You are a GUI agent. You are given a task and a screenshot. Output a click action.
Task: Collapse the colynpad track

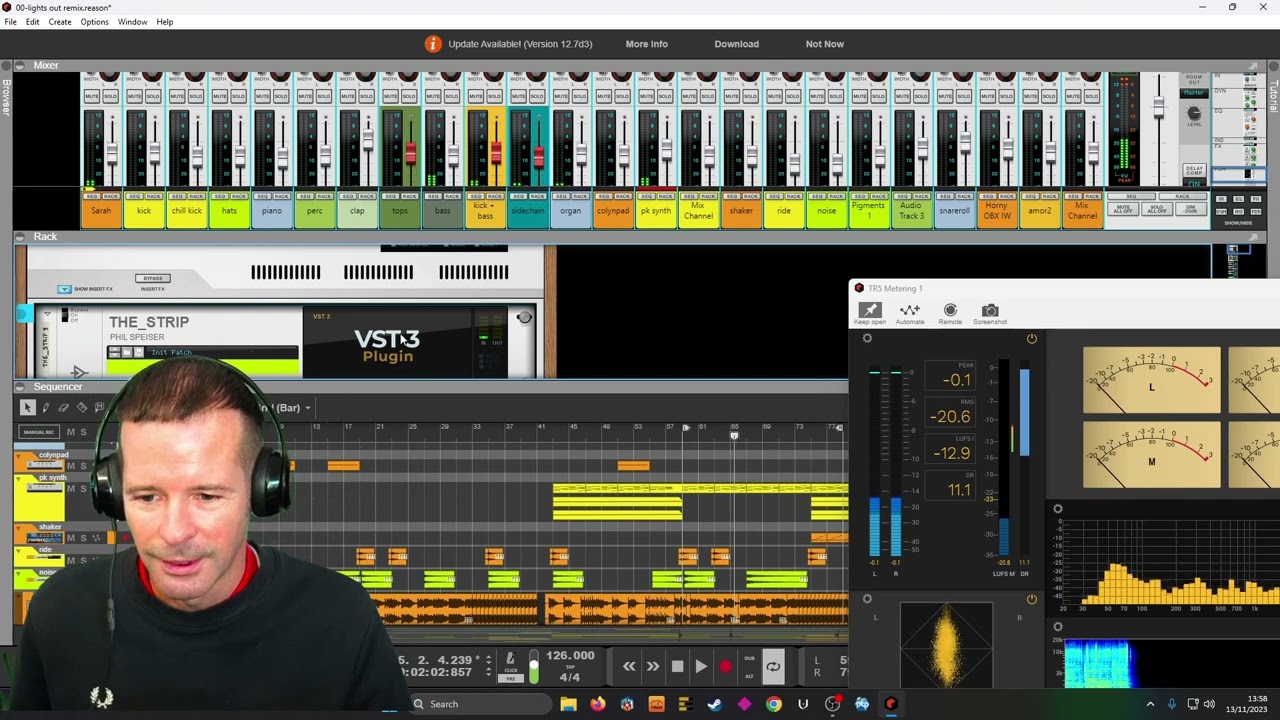pyautogui.click(x=18, y=455)
